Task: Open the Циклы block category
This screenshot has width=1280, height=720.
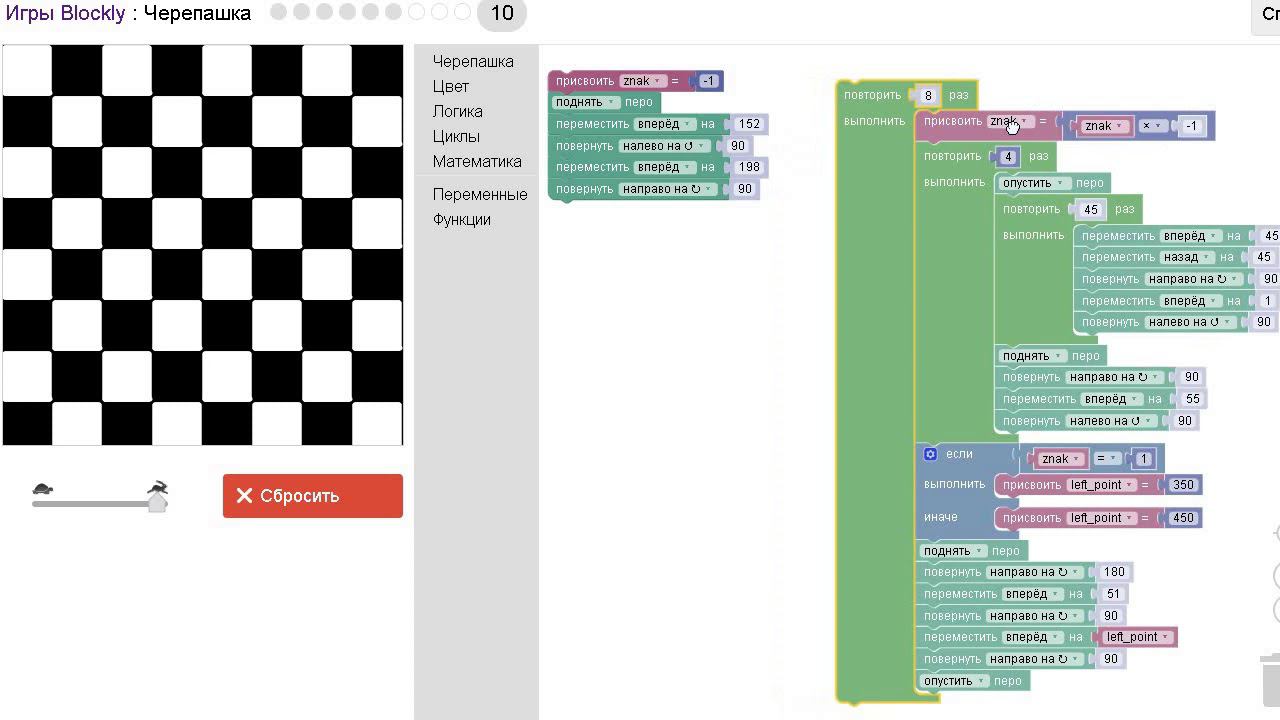Action: pyautogui.click(x=456, y=136)
